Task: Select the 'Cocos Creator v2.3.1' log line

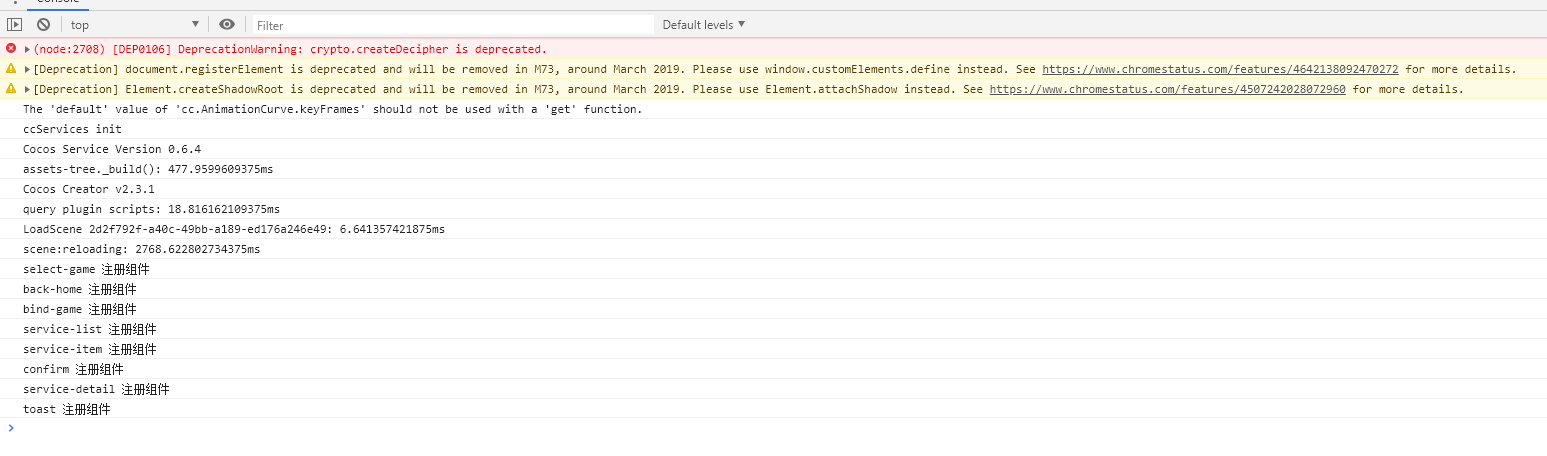Action: coord(89,189)
